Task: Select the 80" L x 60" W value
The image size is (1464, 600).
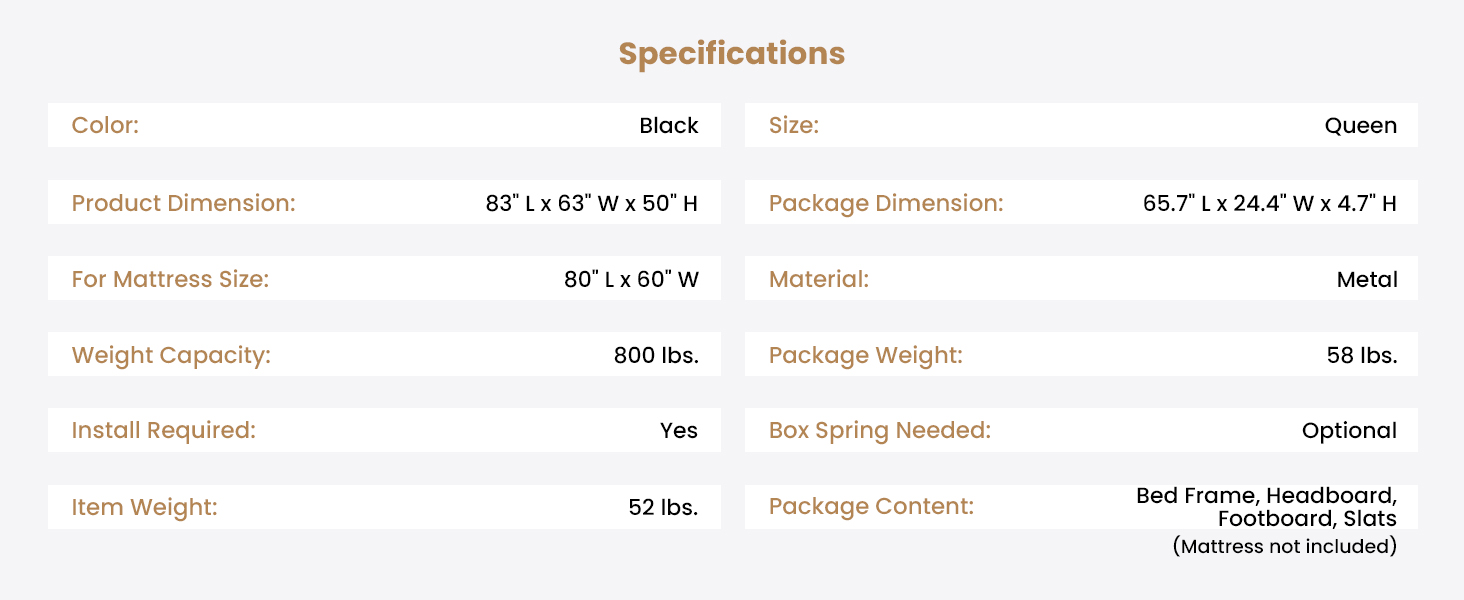Action: coord(630,279)
